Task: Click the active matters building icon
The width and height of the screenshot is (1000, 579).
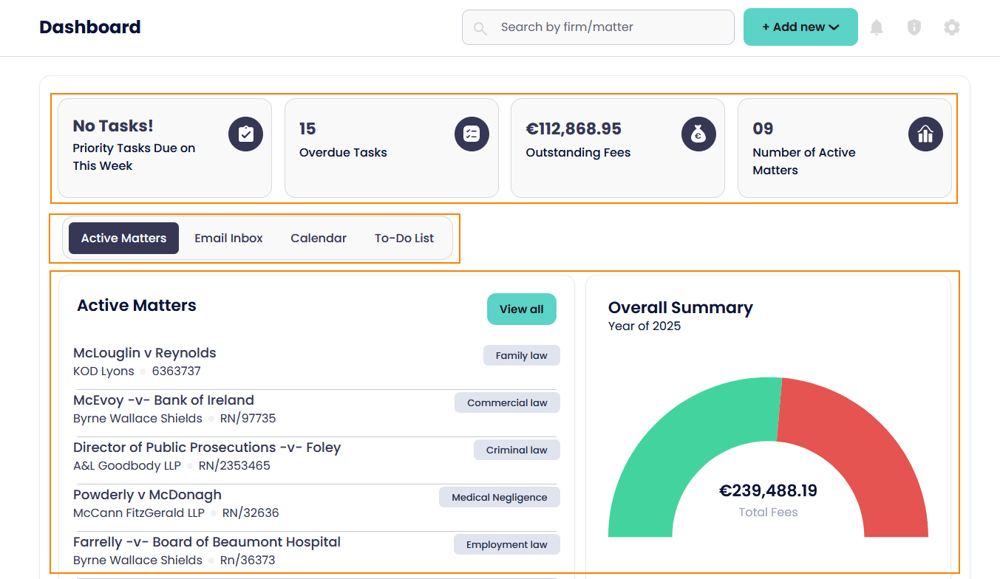Action: tap(925, 134)
